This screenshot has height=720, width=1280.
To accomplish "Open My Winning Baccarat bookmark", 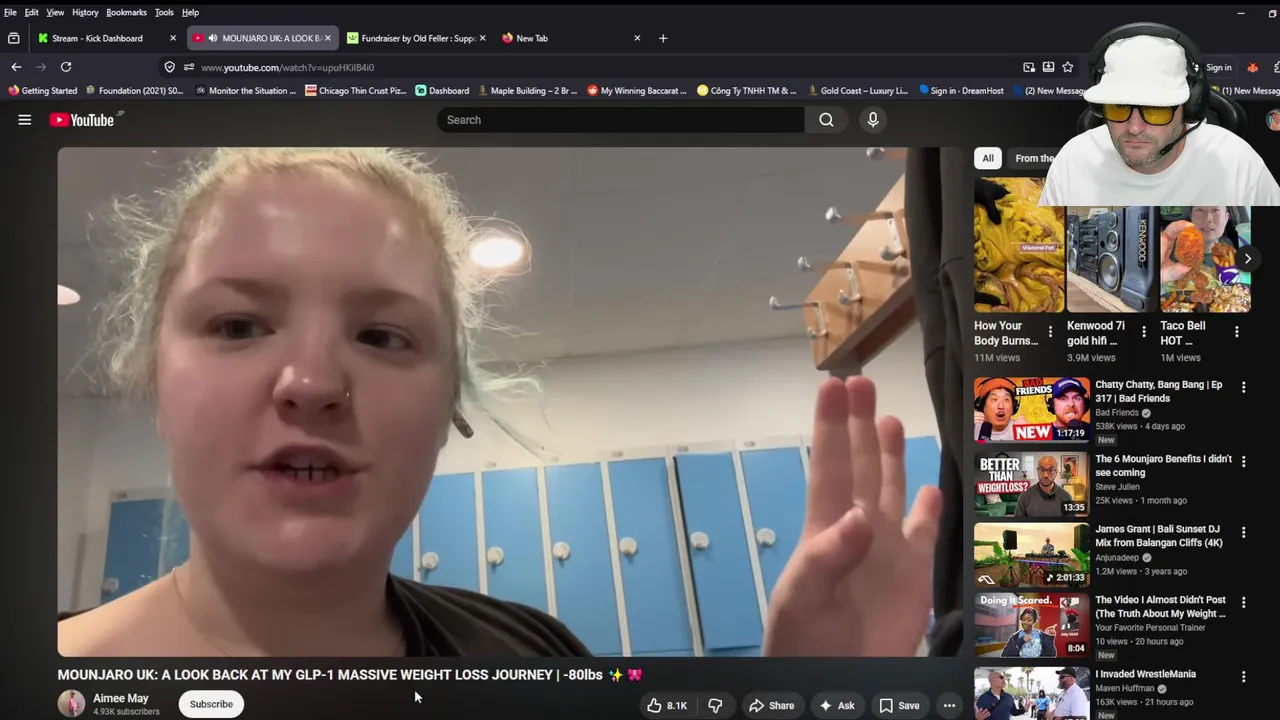I will click(637, 91).
